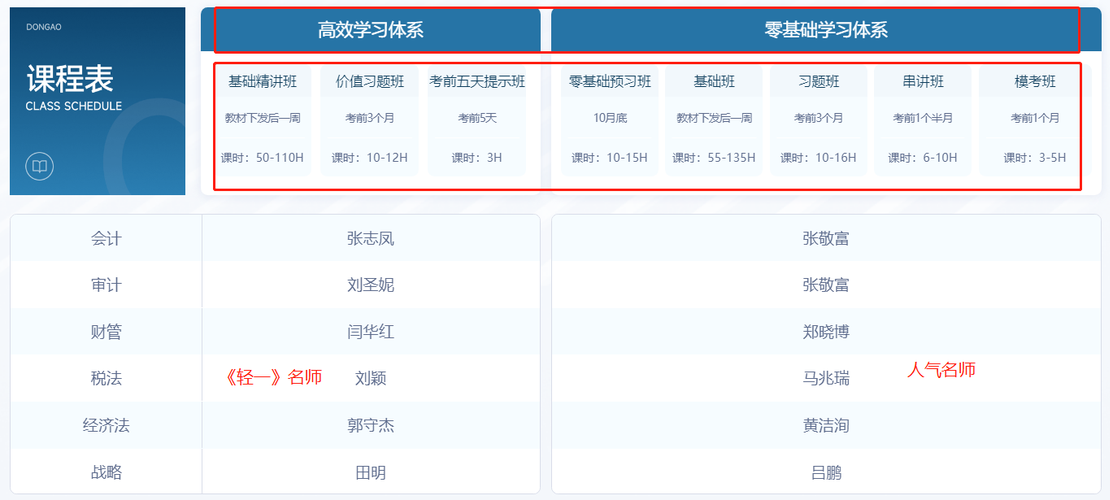
Task: Select teacher 郭守杰 for 经济法
Action: coord(370,425)
